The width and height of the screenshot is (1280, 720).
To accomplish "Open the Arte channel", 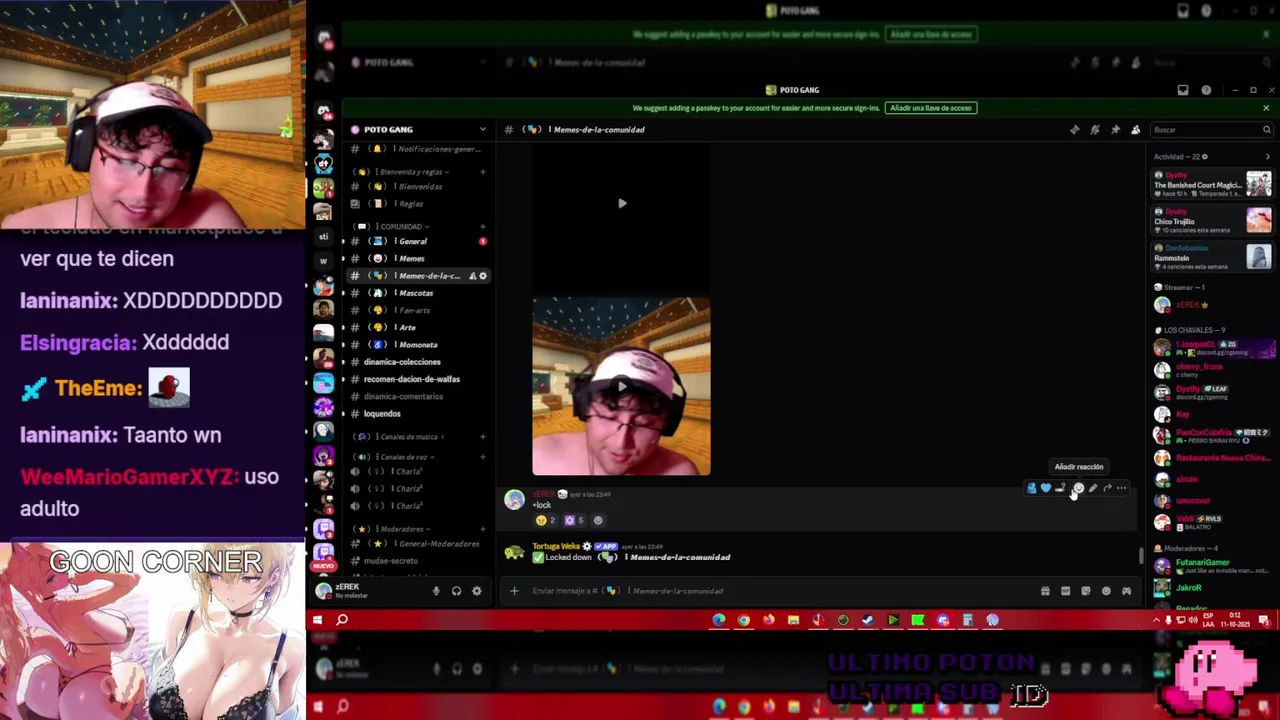I will point(418,328).
